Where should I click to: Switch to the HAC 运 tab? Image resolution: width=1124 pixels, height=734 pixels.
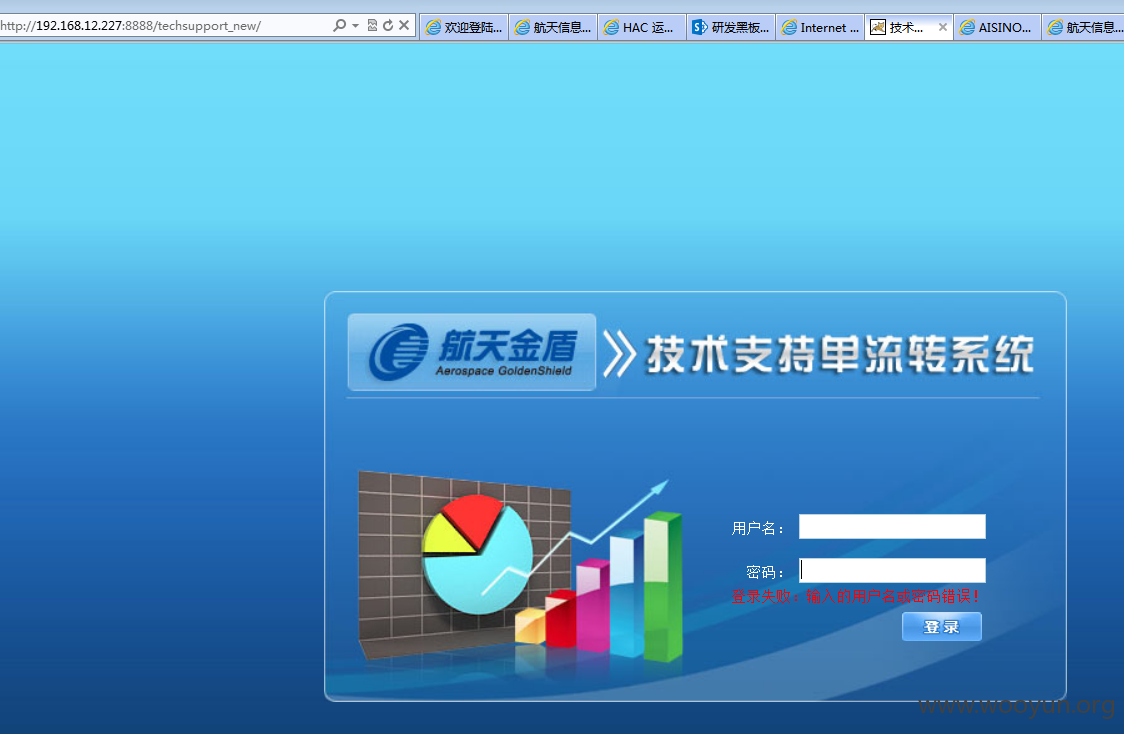642,28
